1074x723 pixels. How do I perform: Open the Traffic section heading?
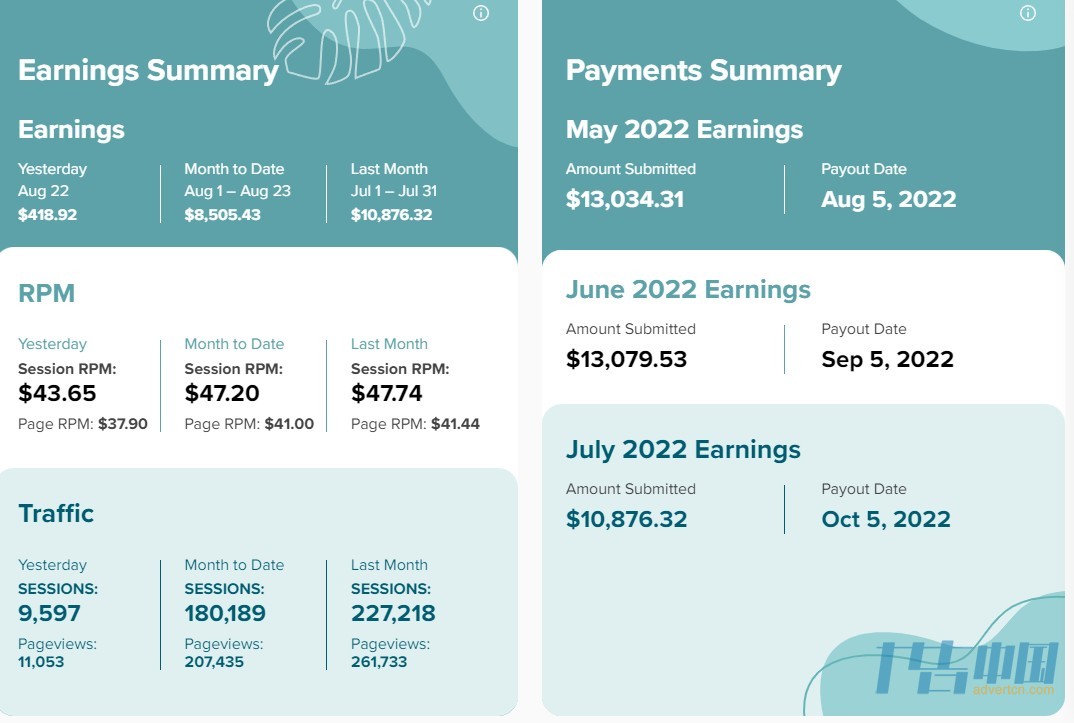click(x=55, y=513)
